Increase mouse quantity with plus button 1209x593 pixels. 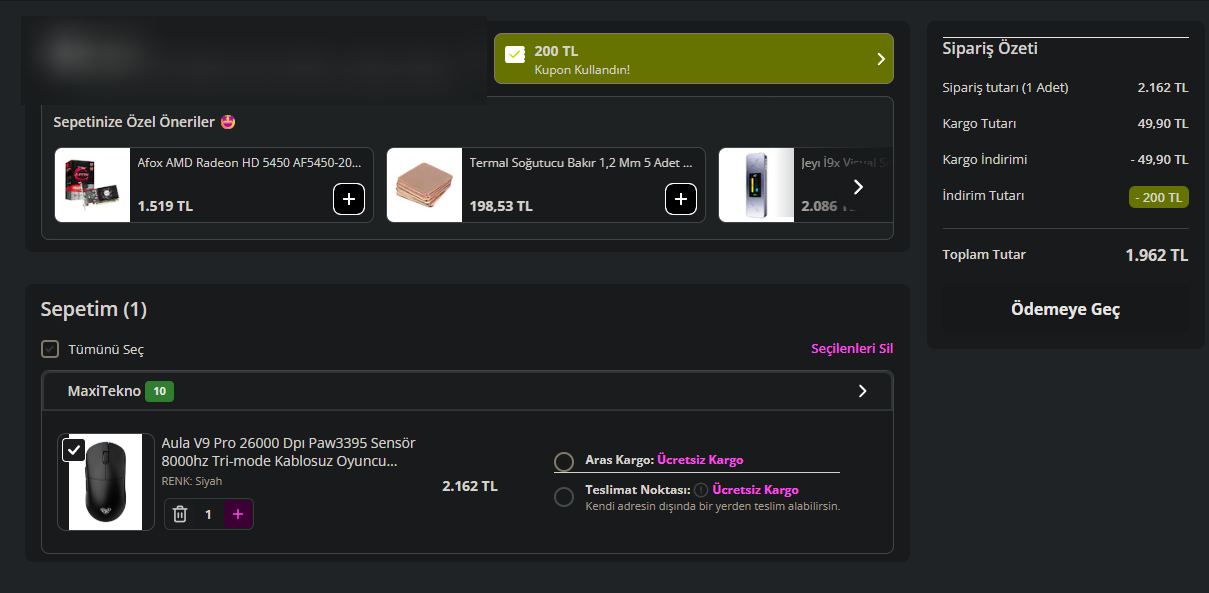click(x=237, y=514)
